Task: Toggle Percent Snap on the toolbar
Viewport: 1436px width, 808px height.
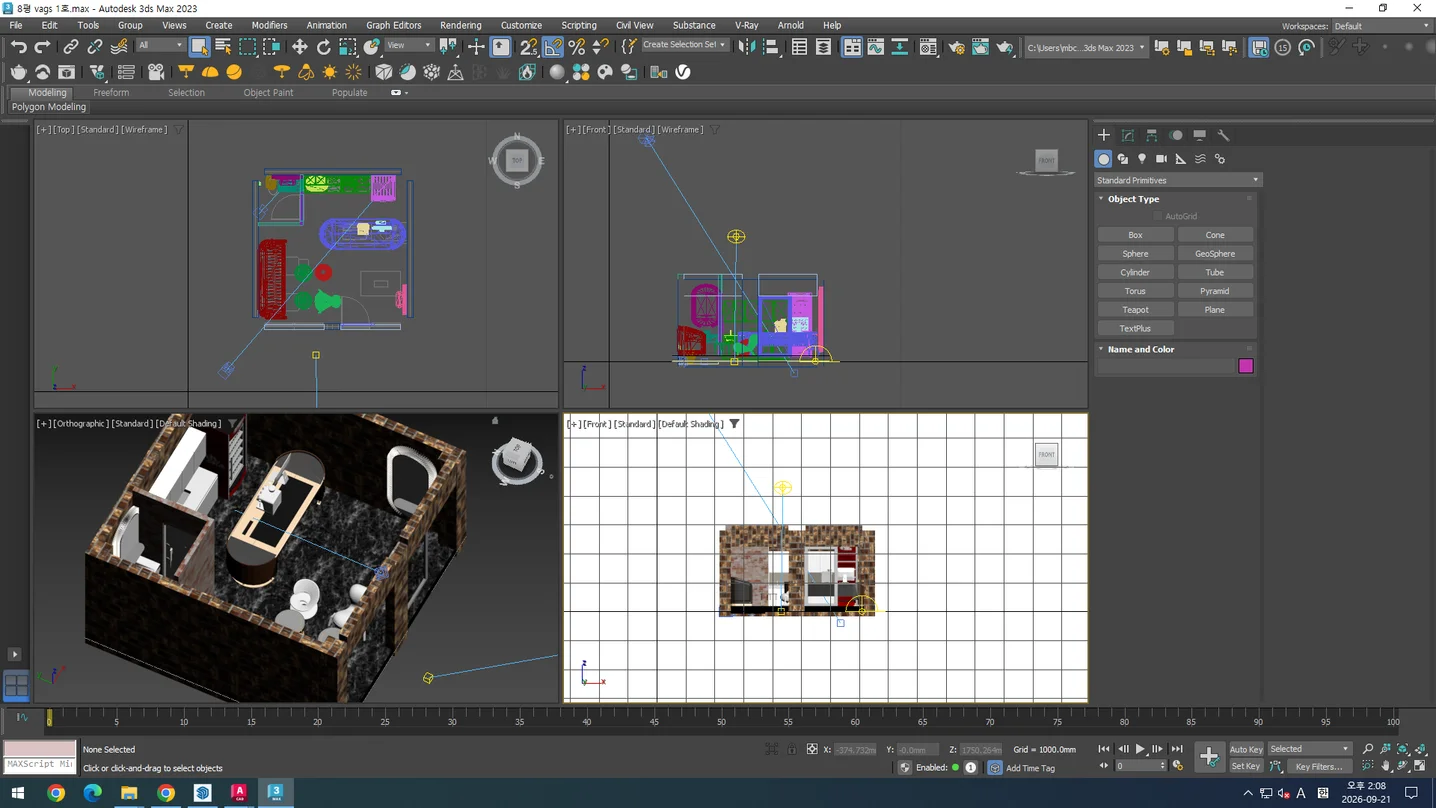Action: point(577,47)
